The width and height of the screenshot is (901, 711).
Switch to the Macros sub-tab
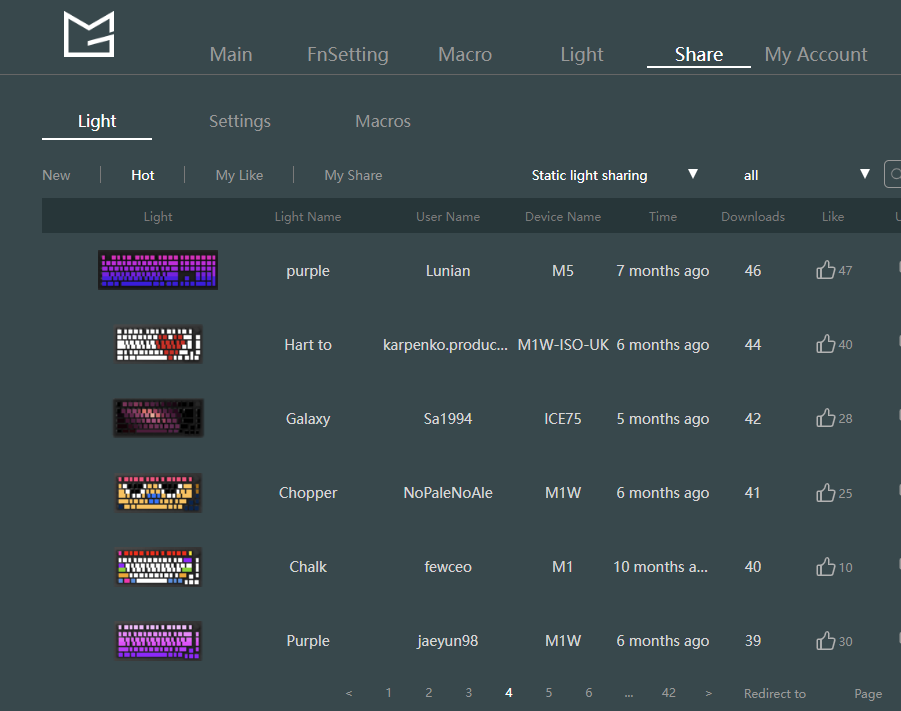383,121
